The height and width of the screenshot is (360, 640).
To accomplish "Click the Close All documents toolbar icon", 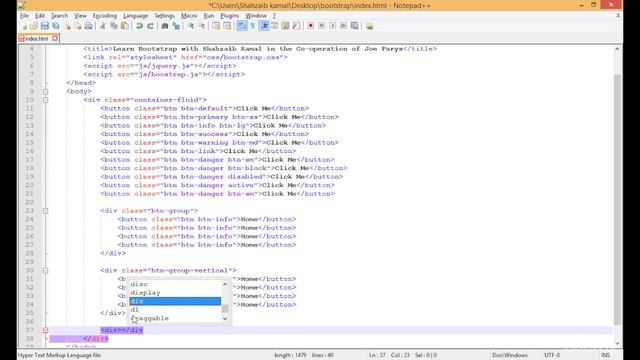I will [x=78, y=26].
